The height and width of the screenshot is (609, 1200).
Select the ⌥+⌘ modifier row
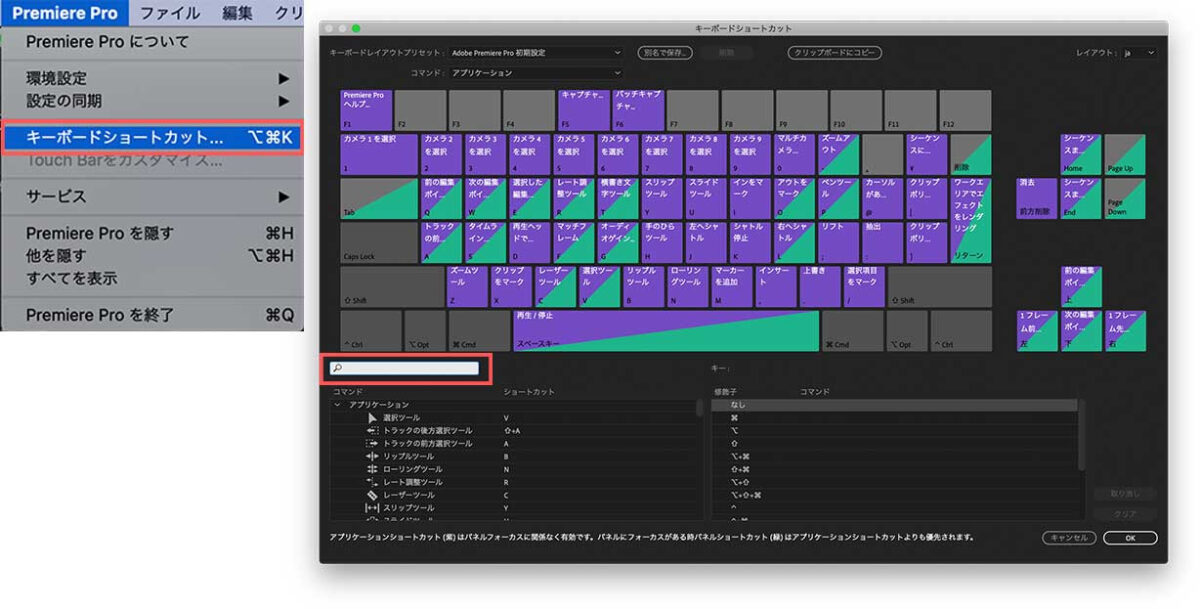[x=895, y=456]
